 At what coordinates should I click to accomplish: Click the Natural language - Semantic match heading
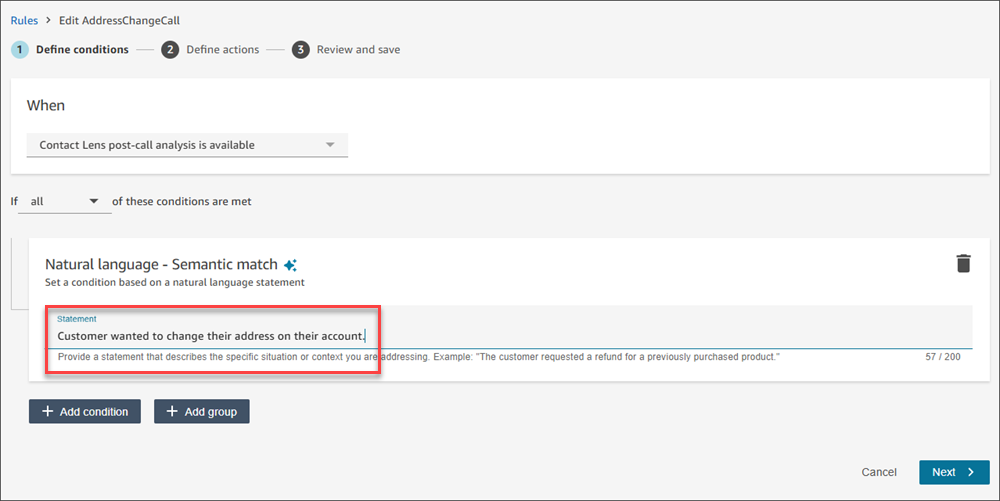(162, 265)
